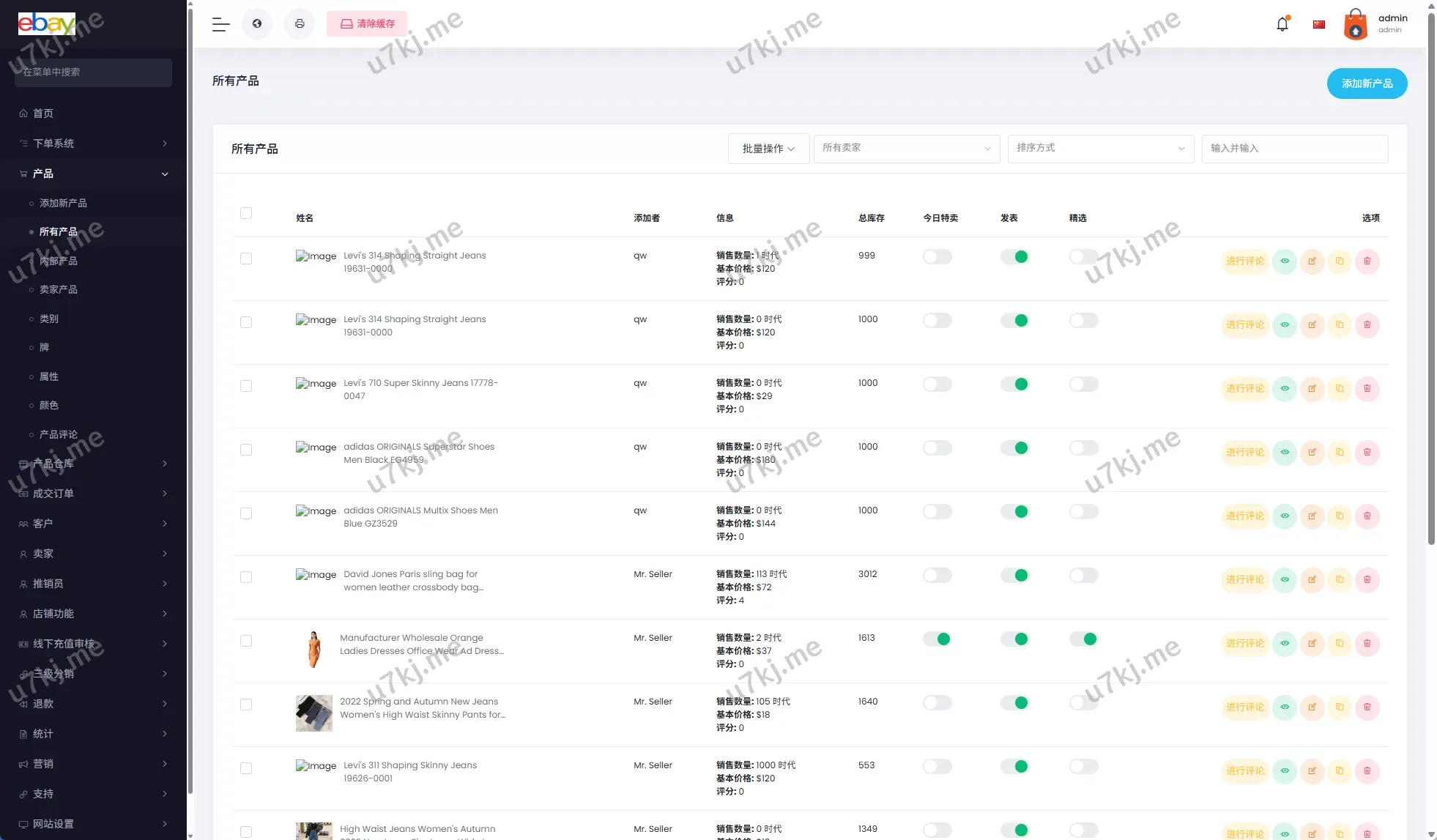This screenshot has width=1437, height=840.
Task: Open the 排序方式 sort dropdown
Action: (x=1100, y=149)
